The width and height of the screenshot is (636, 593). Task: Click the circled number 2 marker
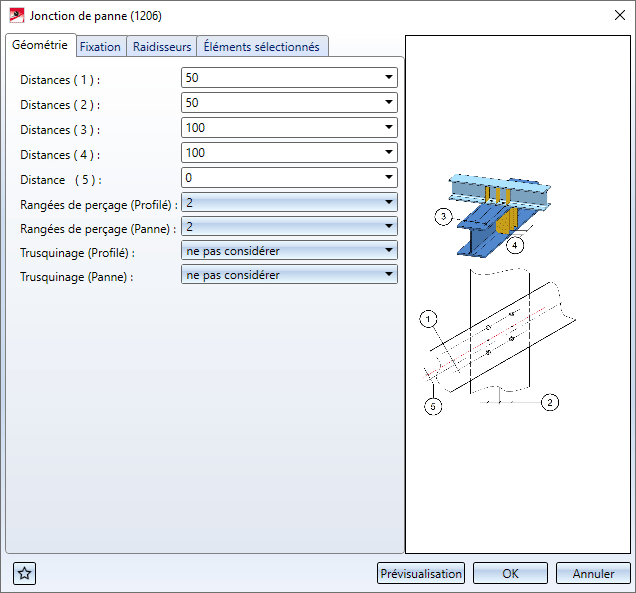click(550, 402)
